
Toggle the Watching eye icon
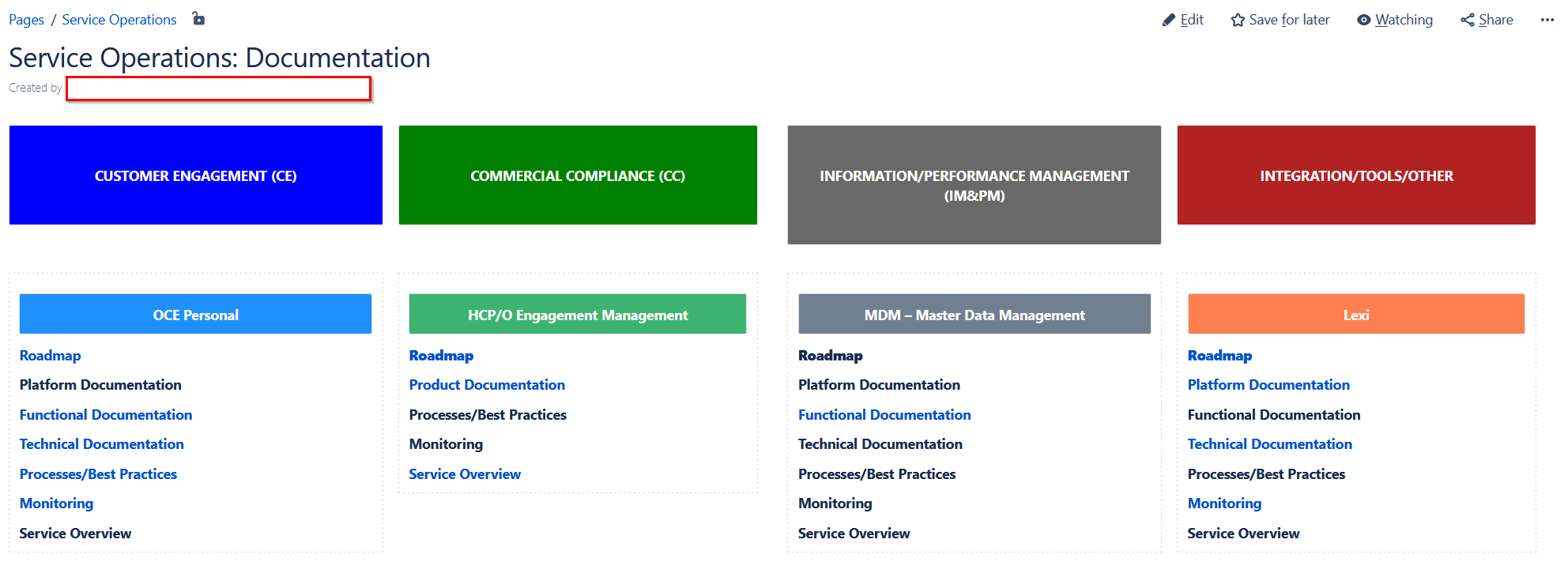pos(1364,20)
